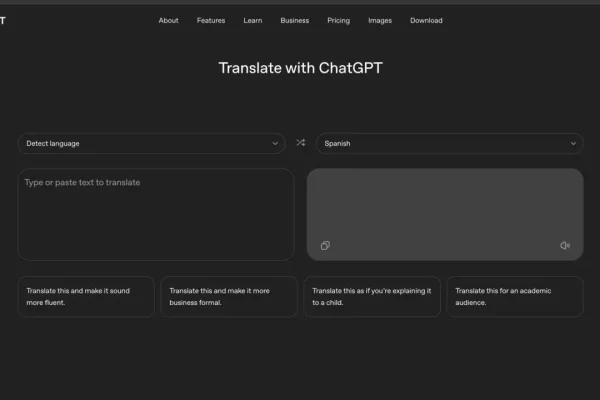Choose the 'sound more fluent' translation prompt
Viewport: 600px width, 400px height.
pyautogui.click(x=86, y=296)
